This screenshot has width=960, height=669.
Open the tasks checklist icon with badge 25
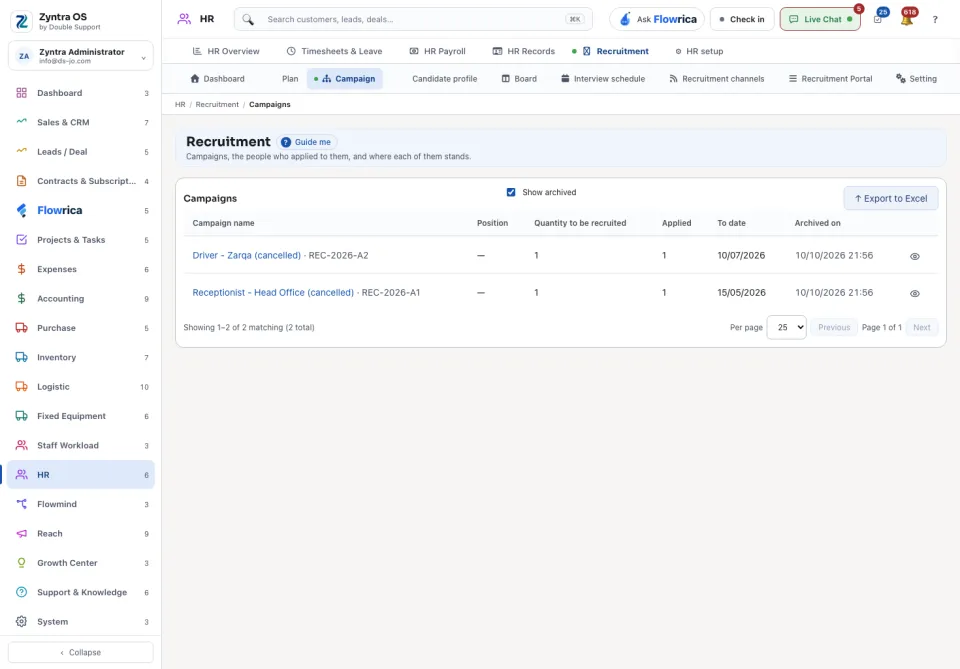[x=878, y=20]
